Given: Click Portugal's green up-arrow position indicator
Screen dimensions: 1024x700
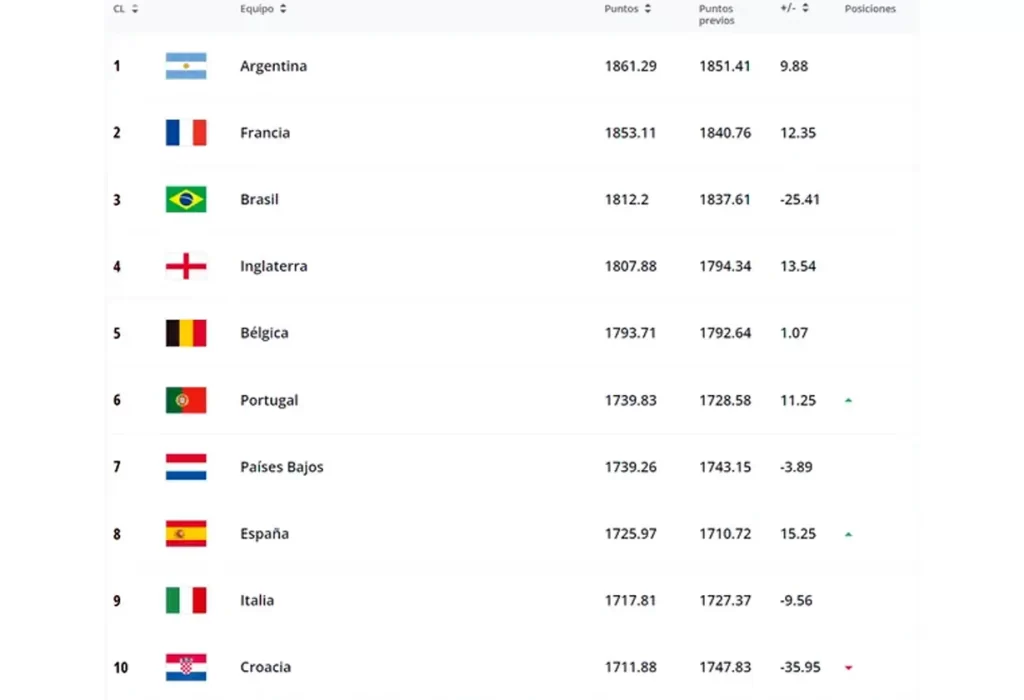Looking at the screenshot, I should coord(848,400).
